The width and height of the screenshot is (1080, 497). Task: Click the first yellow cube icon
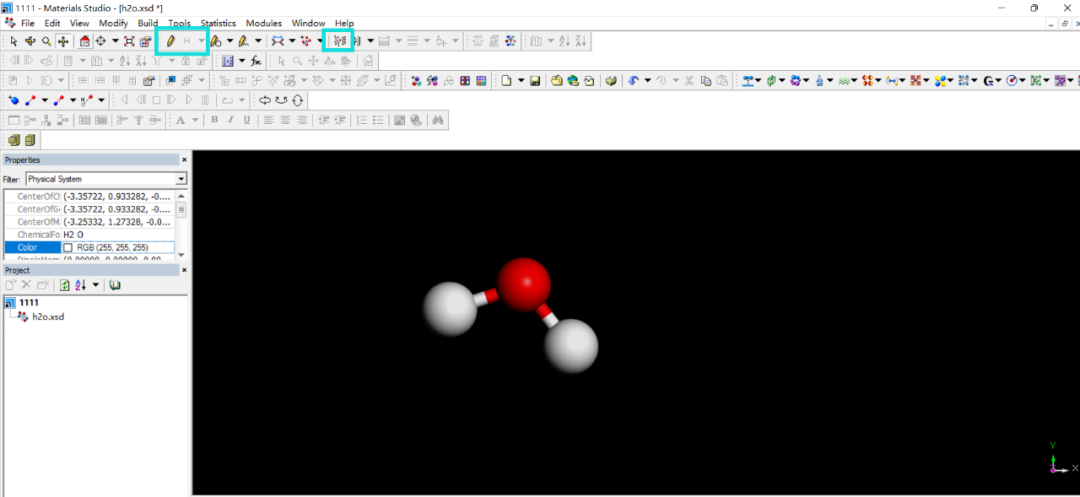(14, 140)
